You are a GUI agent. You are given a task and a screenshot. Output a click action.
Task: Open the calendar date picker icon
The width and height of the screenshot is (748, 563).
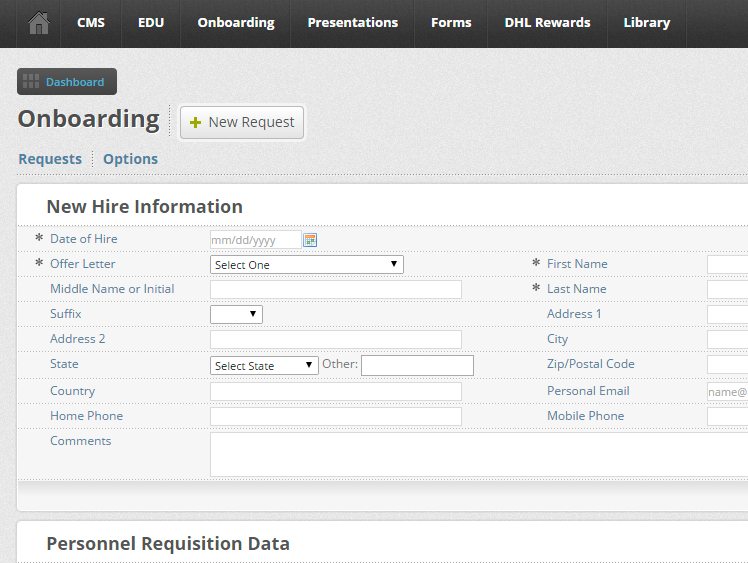tap(310, 240)
